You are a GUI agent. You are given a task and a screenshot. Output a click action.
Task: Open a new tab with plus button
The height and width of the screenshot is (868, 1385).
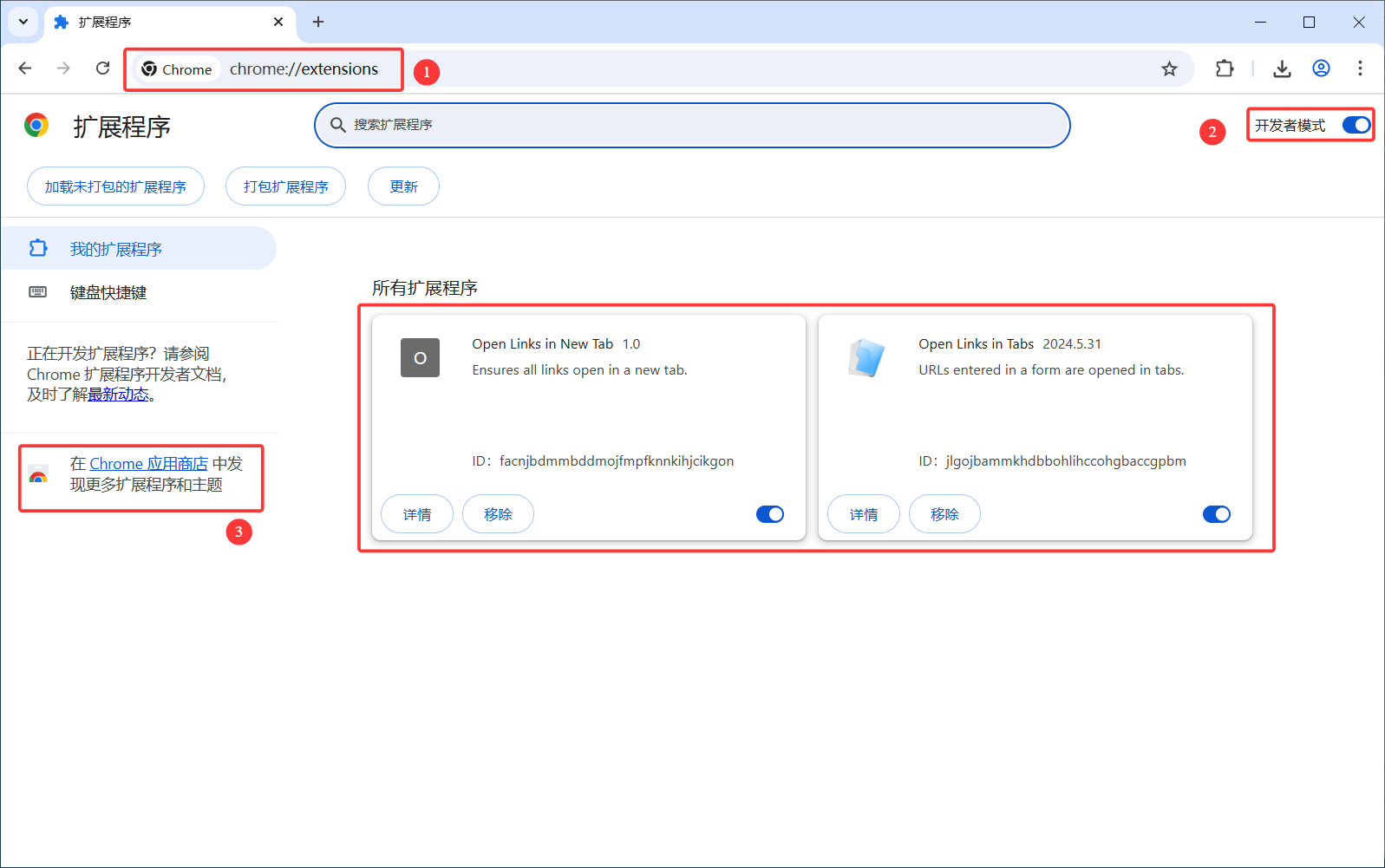point(318,22)
